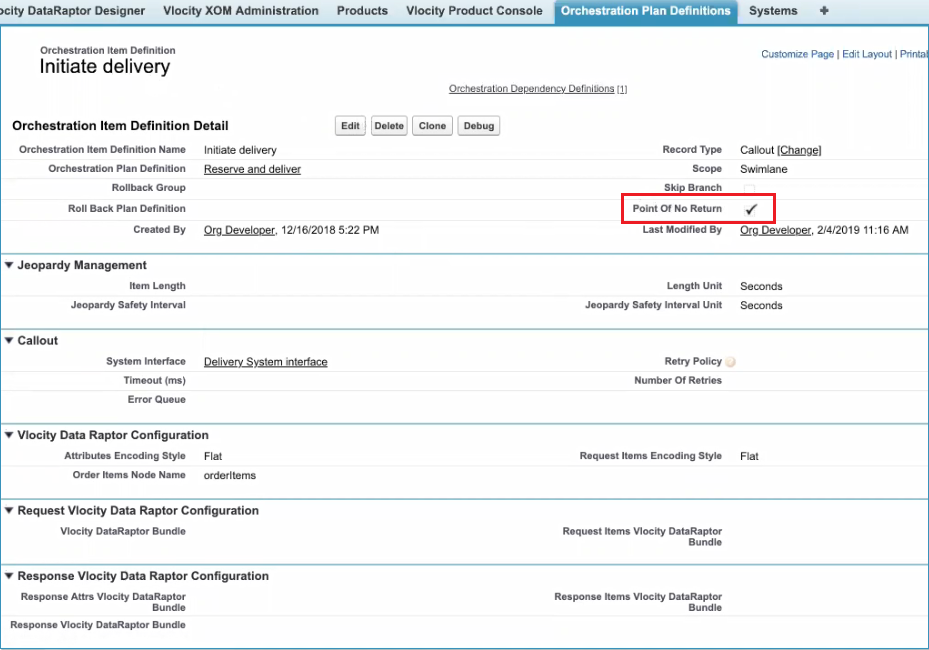Click the Debug button
The image size is (929, 650).
click(x=479, y=126)
